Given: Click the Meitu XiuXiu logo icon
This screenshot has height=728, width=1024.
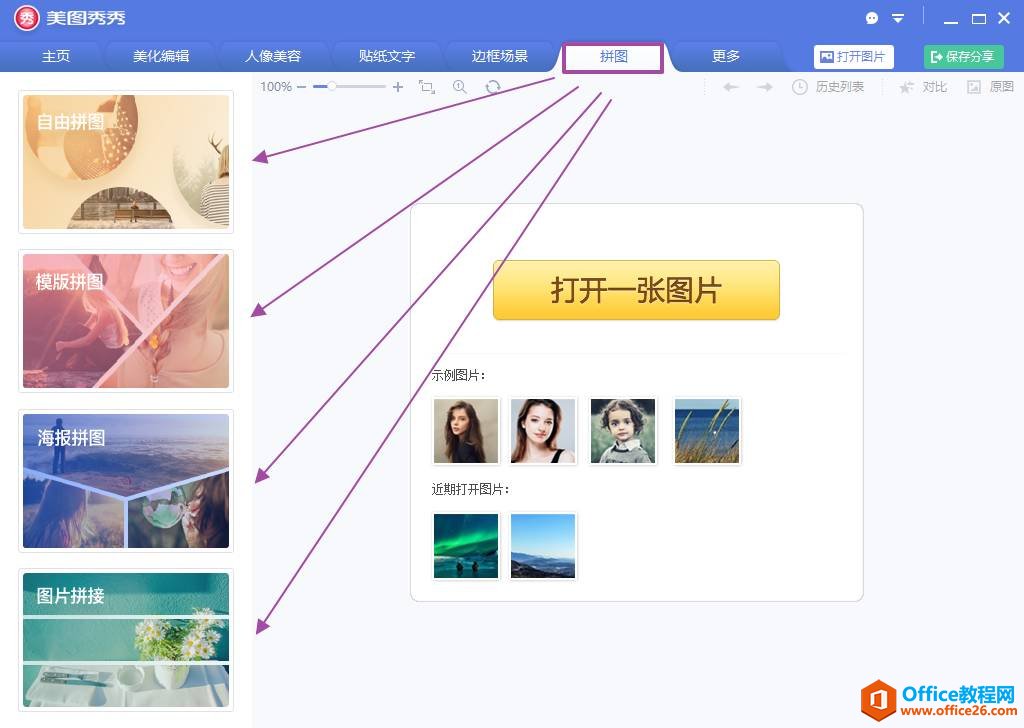Looking at the screenshot, I should (27, 17).
